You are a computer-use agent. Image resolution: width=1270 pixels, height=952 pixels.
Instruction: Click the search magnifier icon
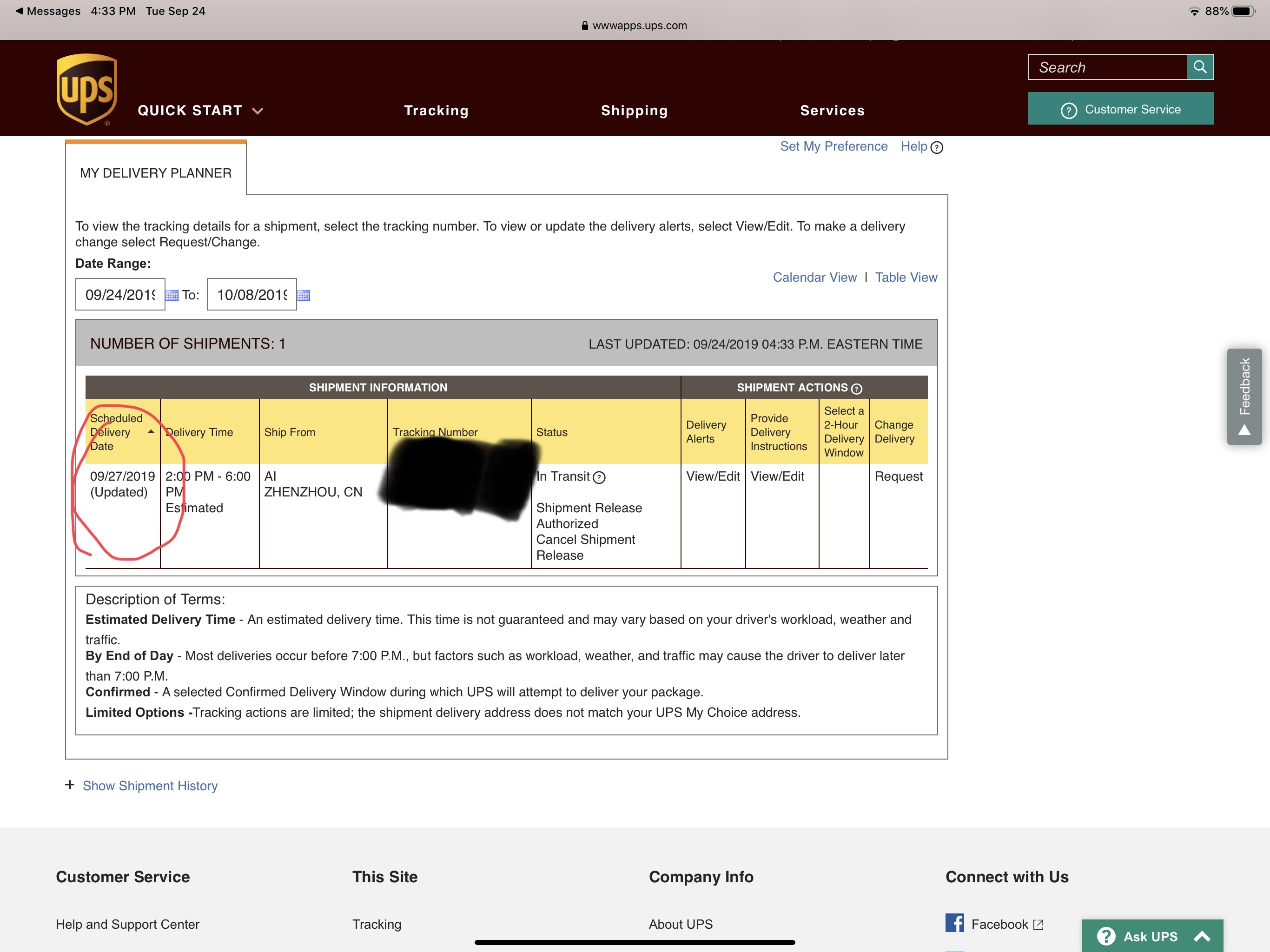click(x=1199, y=67)
